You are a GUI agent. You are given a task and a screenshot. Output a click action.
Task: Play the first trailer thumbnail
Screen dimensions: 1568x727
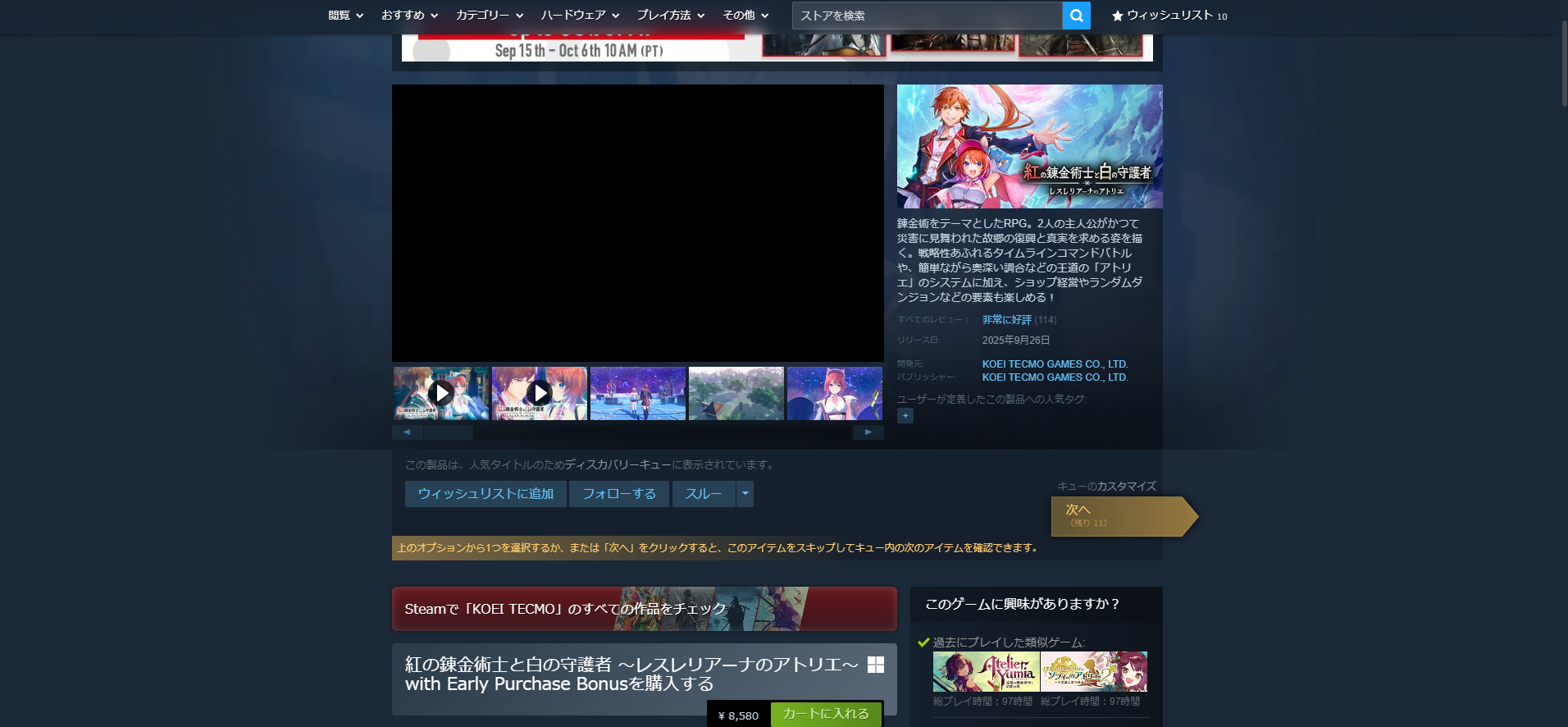tap(441, 393)
